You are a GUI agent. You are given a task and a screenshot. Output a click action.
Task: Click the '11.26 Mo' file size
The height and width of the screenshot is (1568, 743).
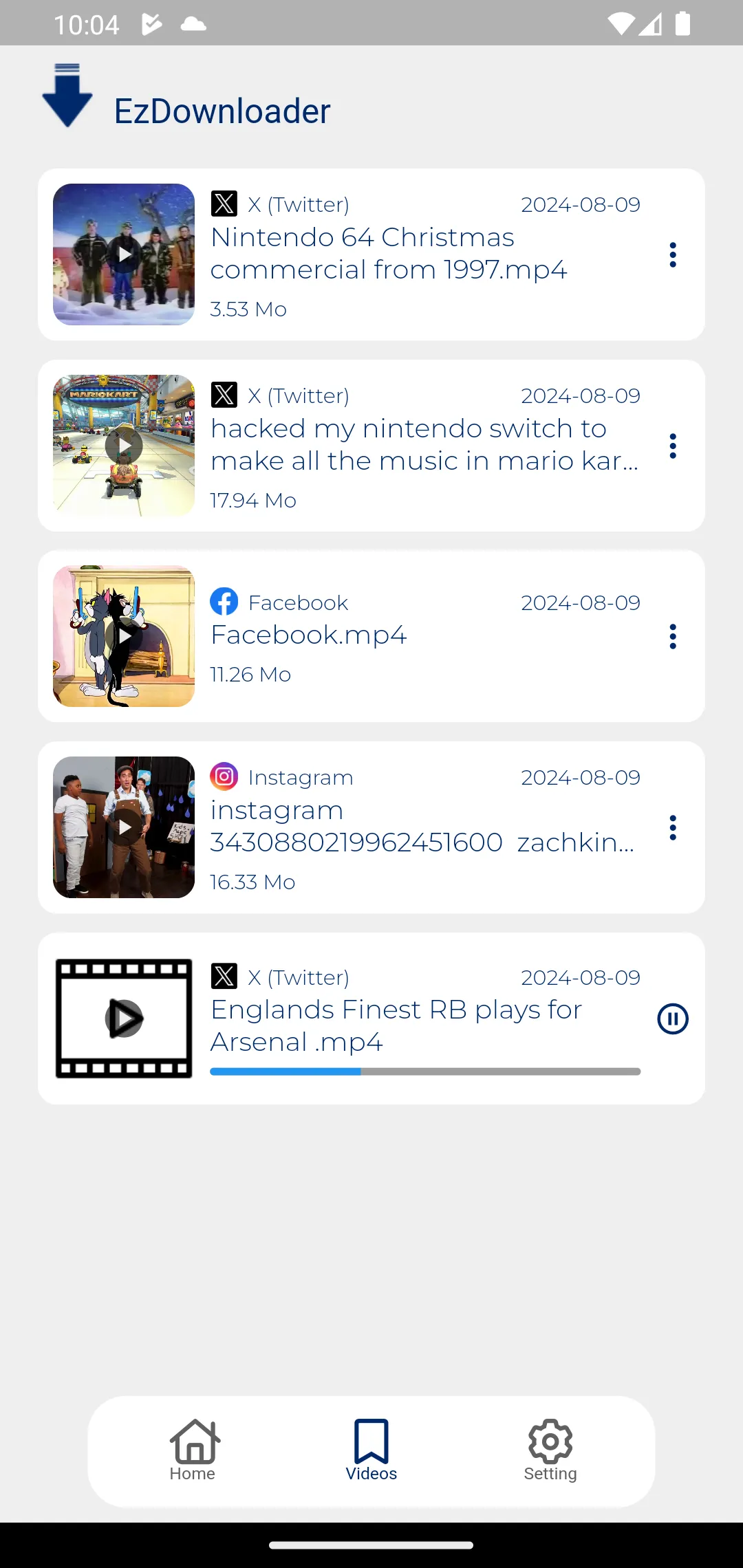click(x=250, y=675)
